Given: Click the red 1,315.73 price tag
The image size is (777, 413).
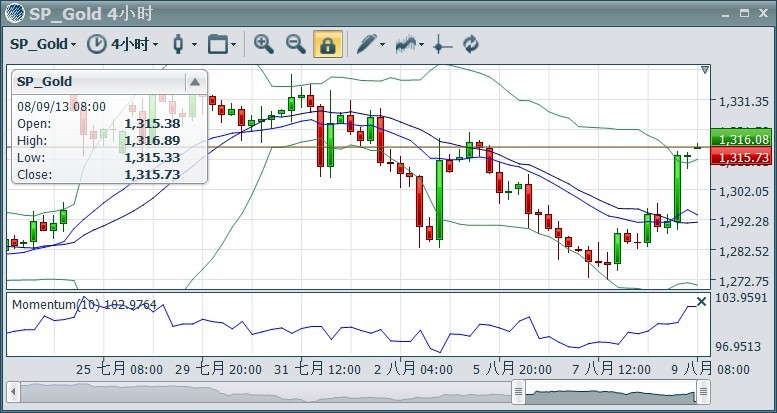Looking at the screenshot, I should (740, 157).
